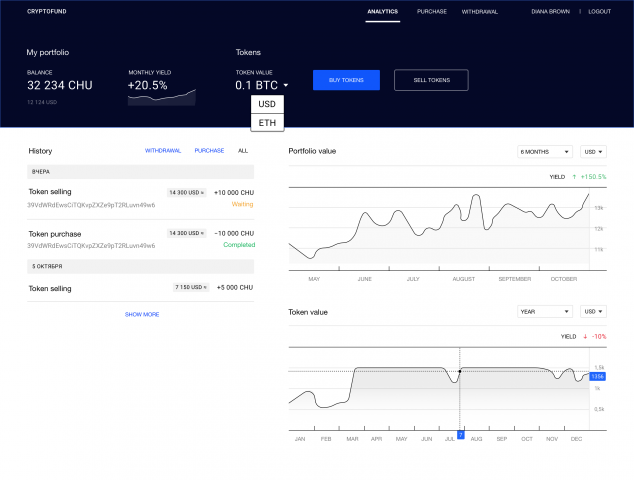
Task: Open the Analytics tab
Action: pos(383,11)
